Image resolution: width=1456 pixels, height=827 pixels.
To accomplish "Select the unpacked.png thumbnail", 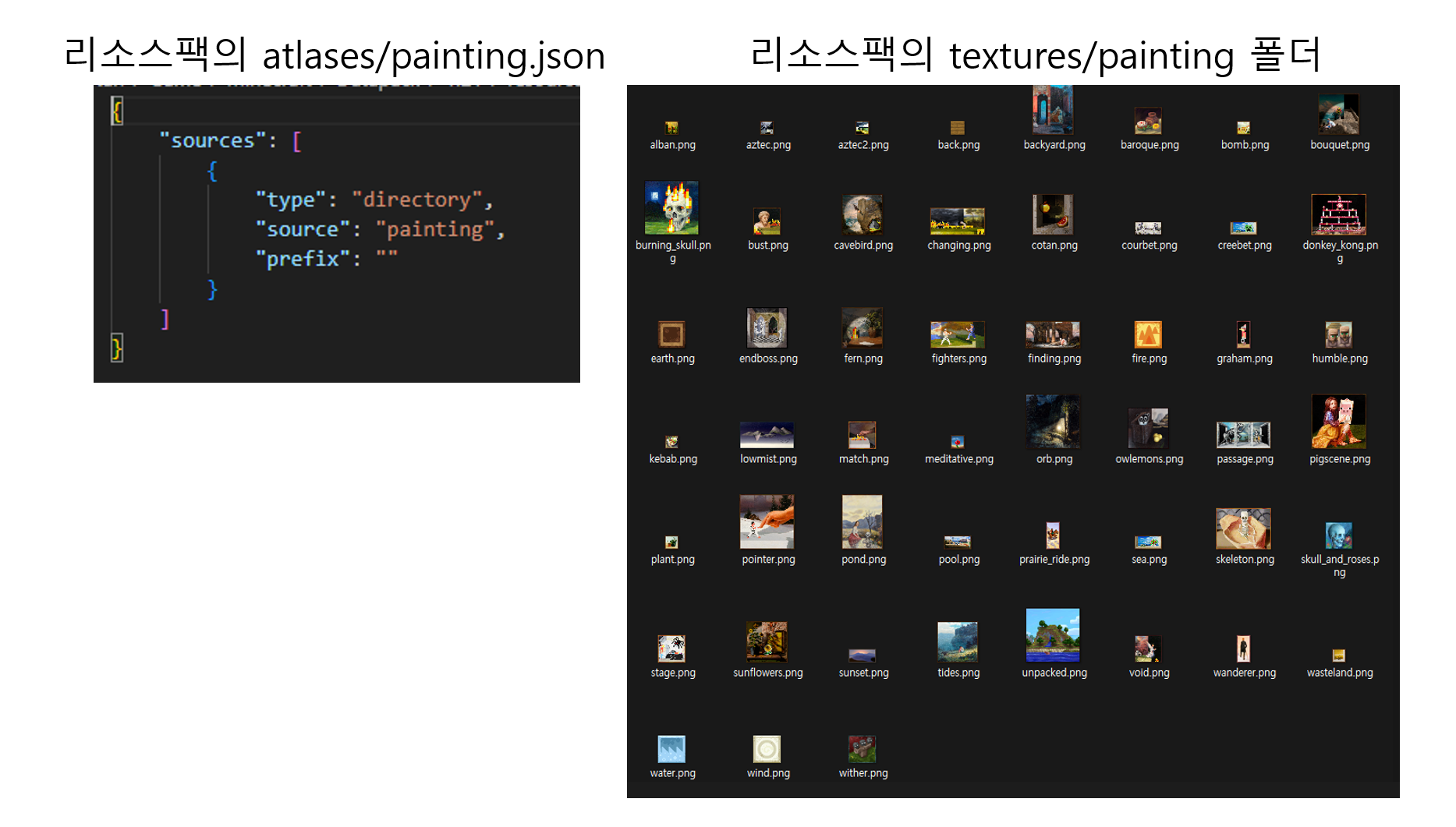I will 1053,635.
